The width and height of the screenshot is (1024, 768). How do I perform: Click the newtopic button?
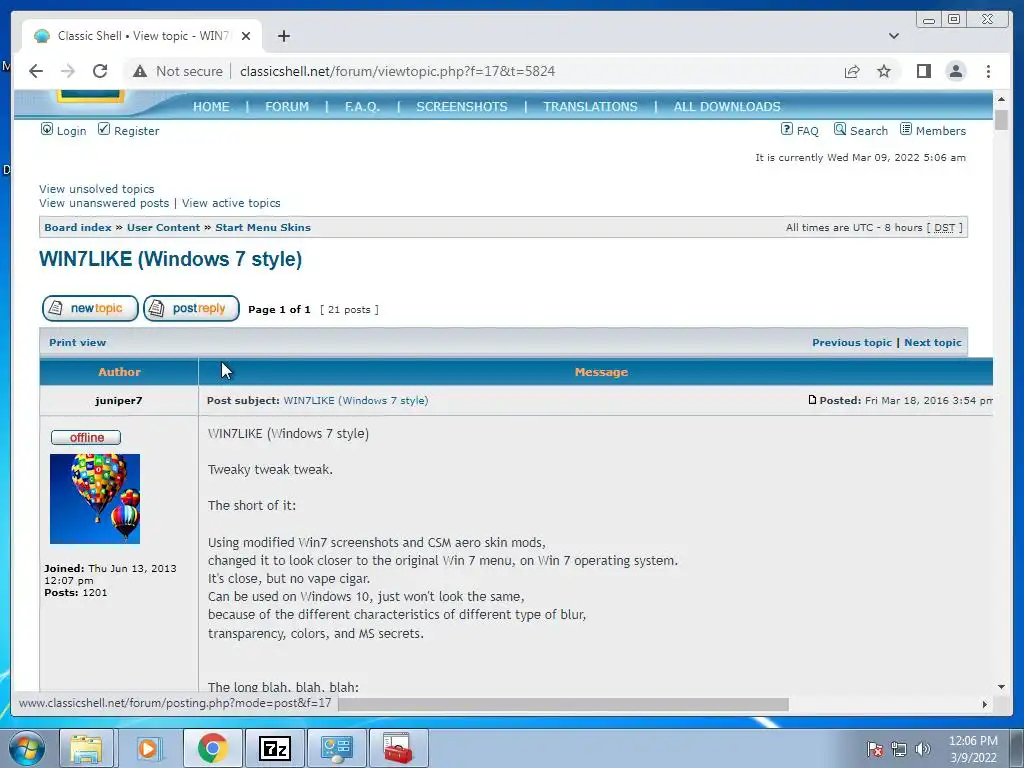coord(90,308)
